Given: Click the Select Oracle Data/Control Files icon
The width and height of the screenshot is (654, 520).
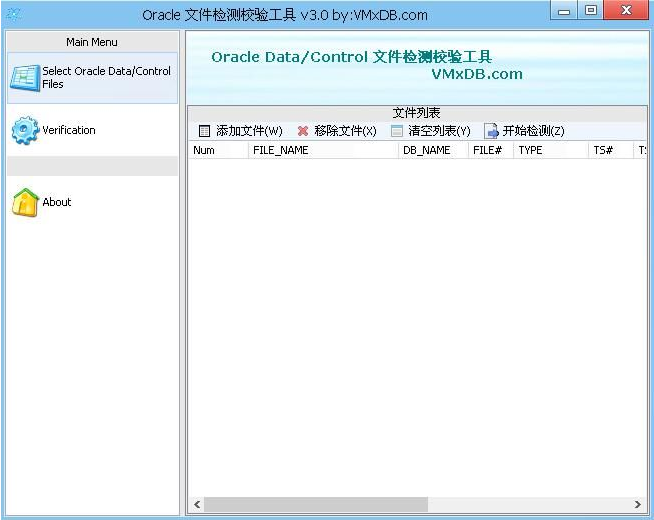Looking at the screenshot, I should 25,78.
